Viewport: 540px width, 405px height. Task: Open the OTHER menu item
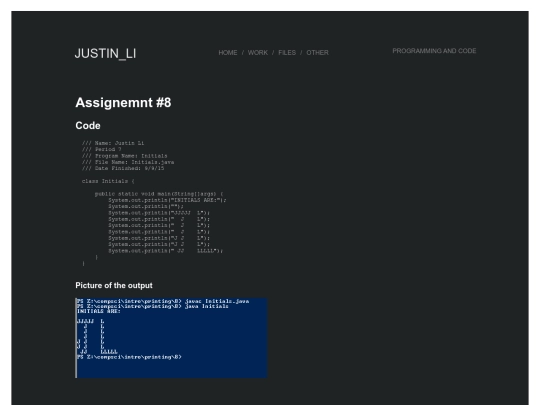pos(317,53)
